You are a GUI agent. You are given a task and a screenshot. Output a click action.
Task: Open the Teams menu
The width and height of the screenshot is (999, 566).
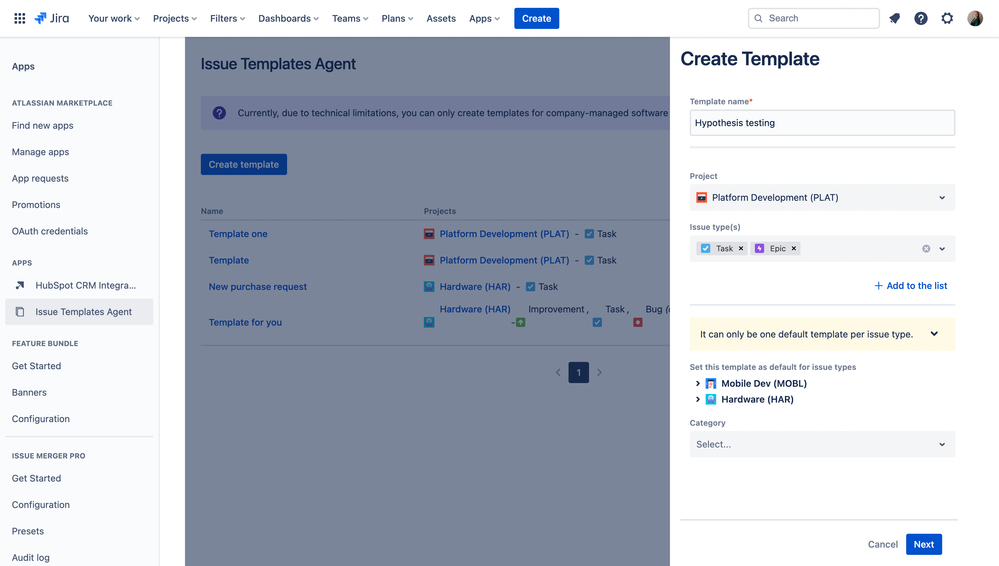350,18
